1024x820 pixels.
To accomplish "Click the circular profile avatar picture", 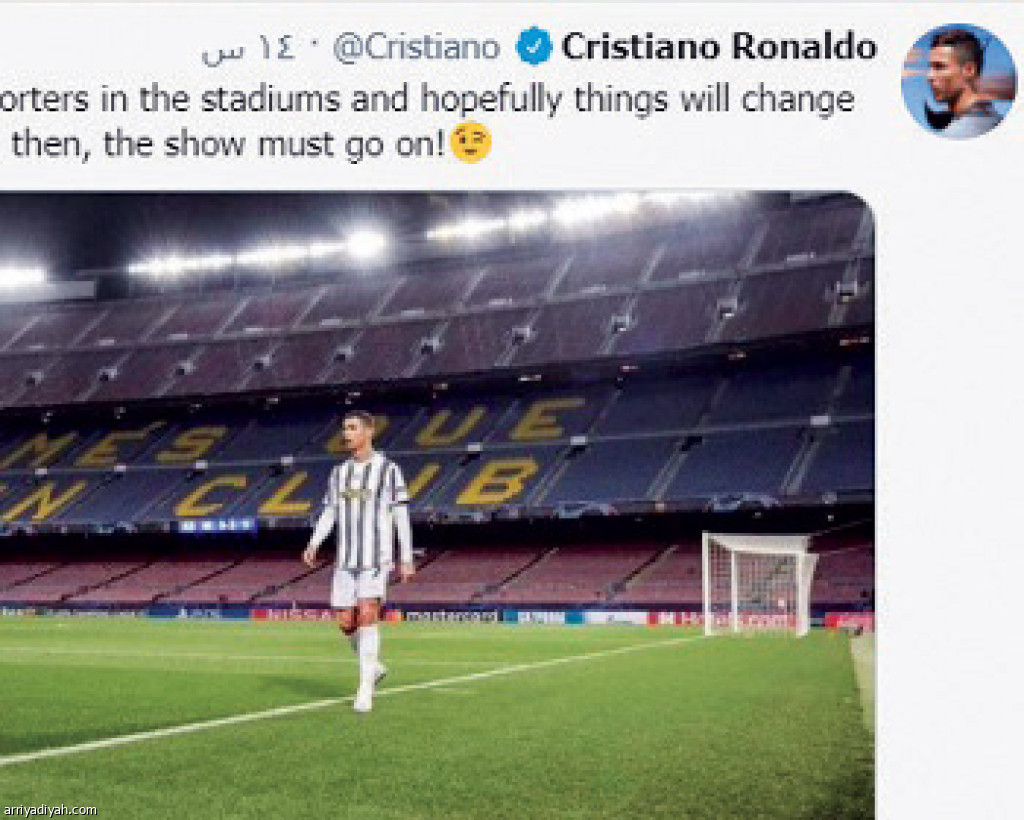I will coord(958,80).
